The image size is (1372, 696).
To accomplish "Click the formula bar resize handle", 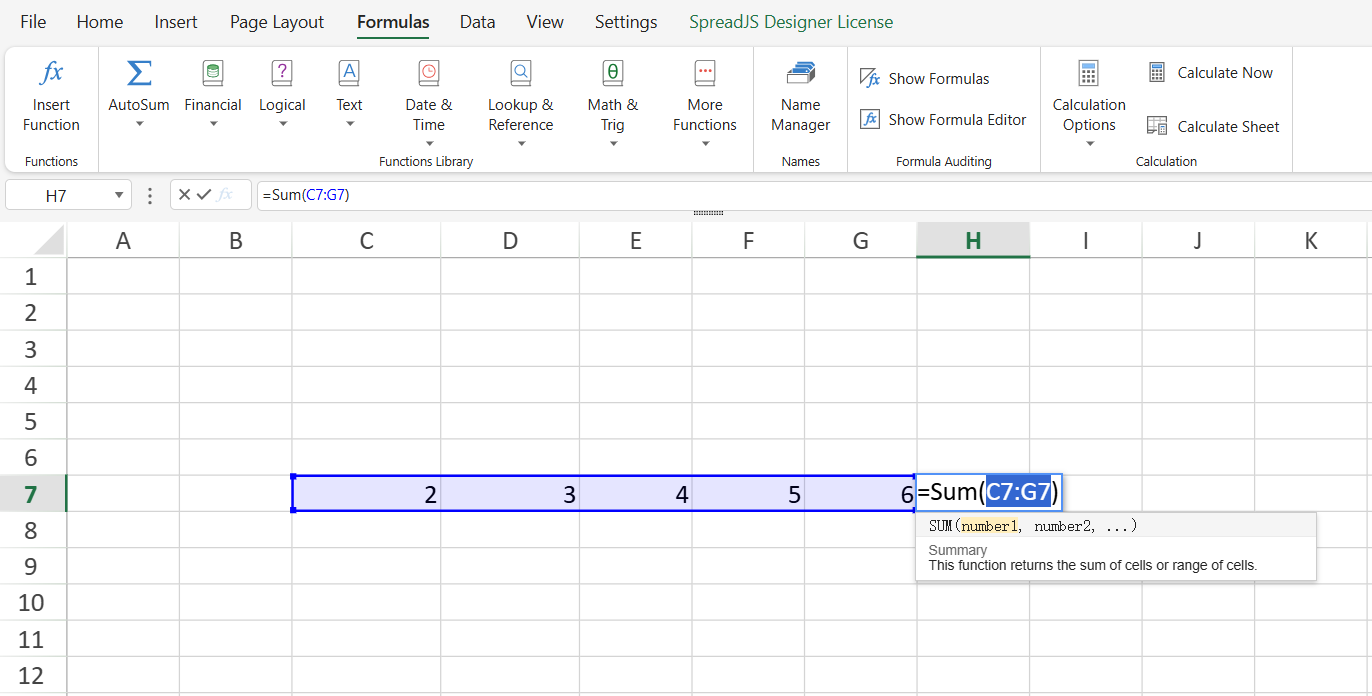I will (708, 213).
